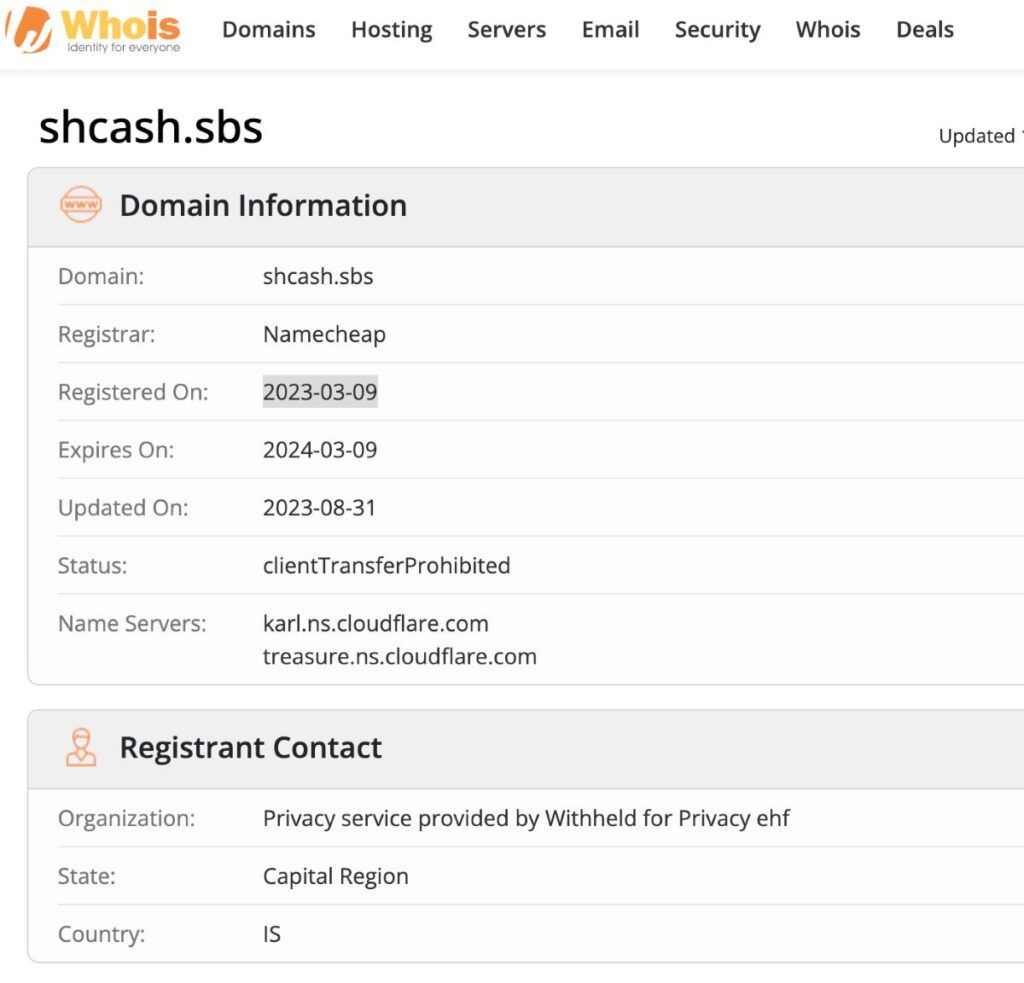
Task: Click the Domain Information globe icon
Action: click(80, 206)
